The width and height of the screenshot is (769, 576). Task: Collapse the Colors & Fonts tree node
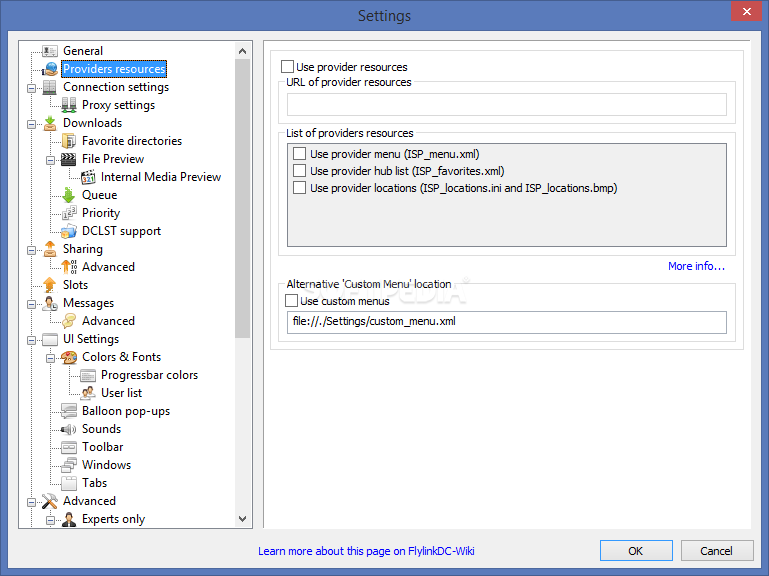pyautogui.click(x=51, y=358)
